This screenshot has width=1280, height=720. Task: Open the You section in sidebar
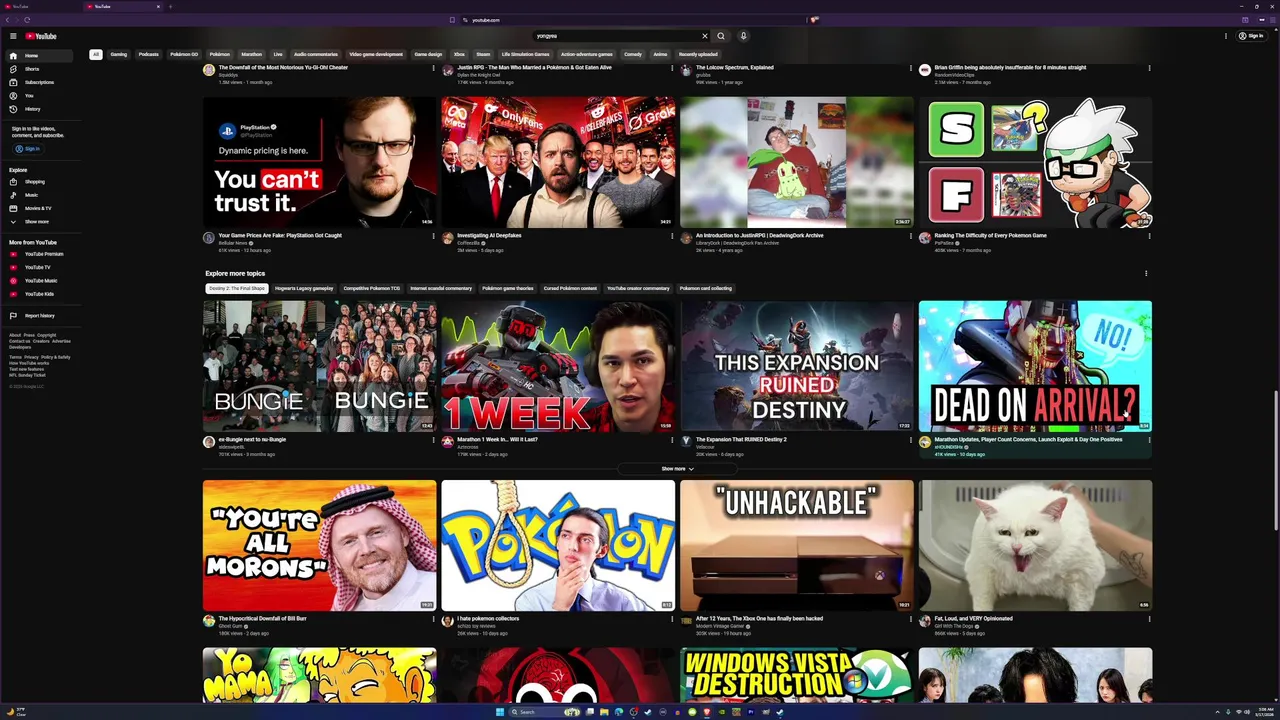point(38,95)
